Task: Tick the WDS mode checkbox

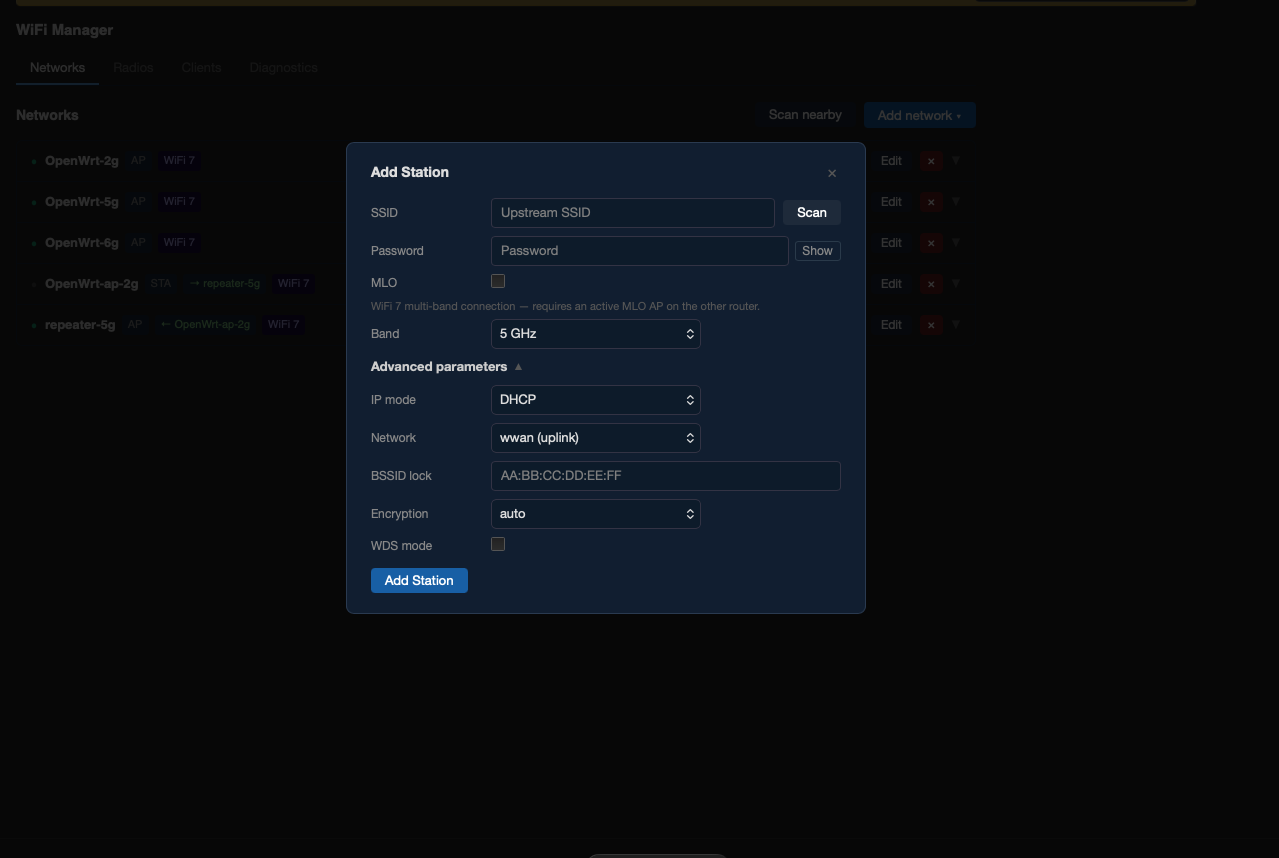Action: [498, 544]
